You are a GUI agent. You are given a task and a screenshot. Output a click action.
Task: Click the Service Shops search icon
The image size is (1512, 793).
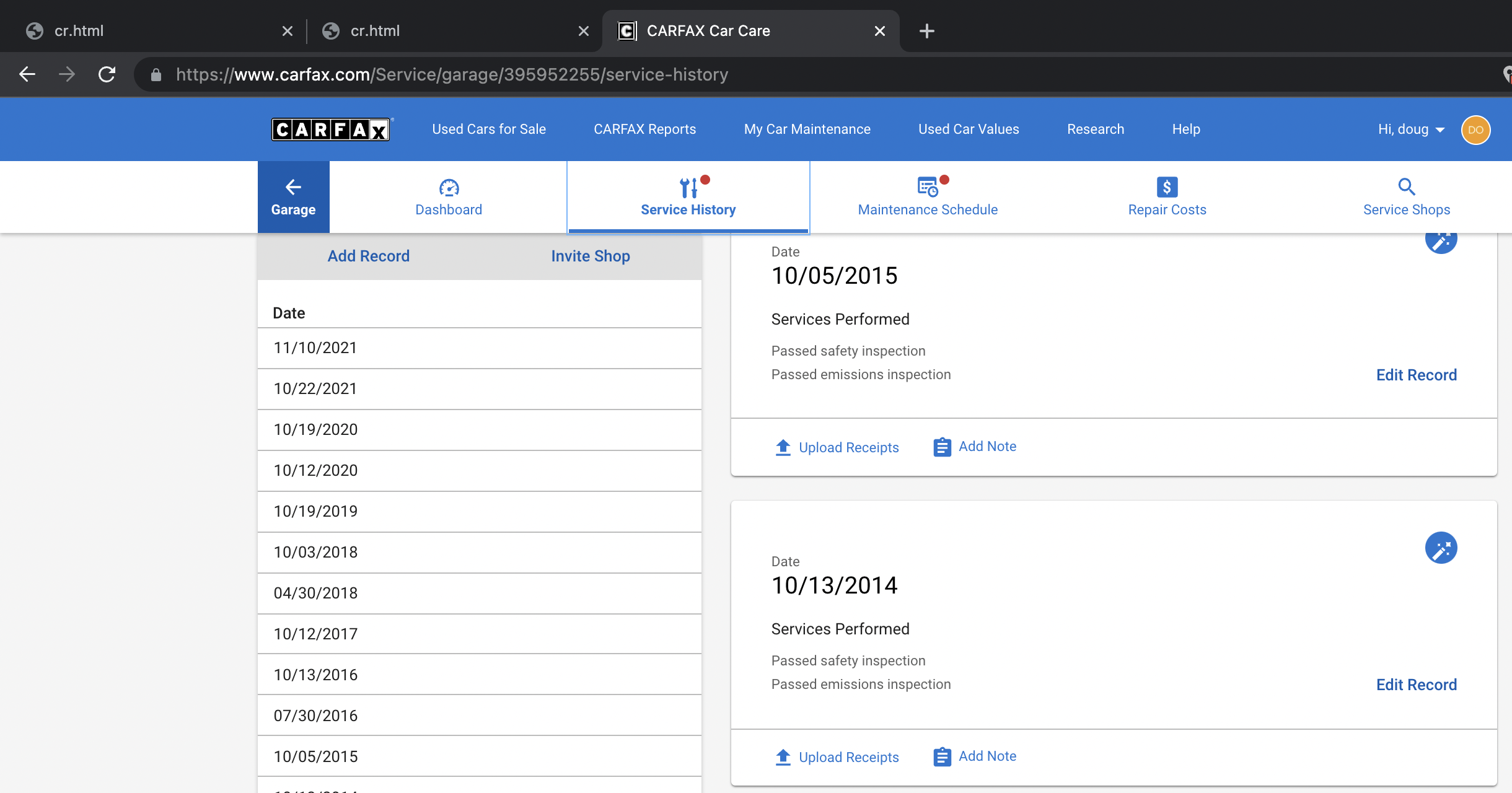pos(1407,186)
